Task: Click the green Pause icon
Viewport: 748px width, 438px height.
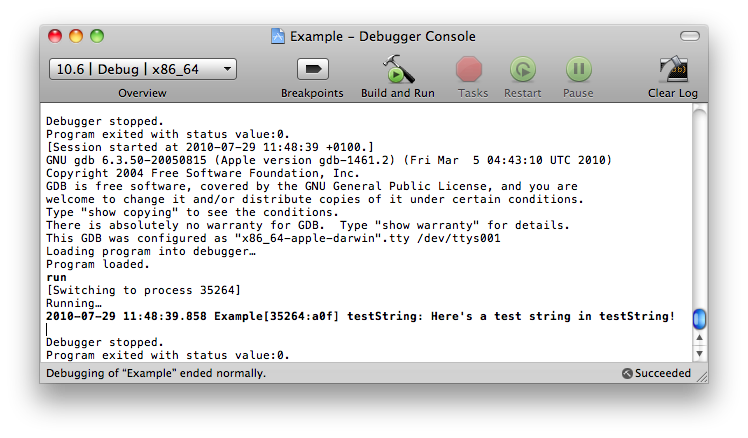Action: (x=579, y=70)
